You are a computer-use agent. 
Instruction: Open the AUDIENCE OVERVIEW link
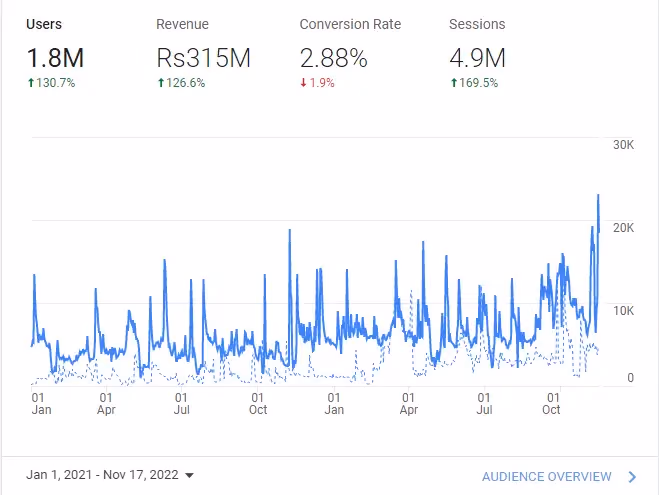546,477
